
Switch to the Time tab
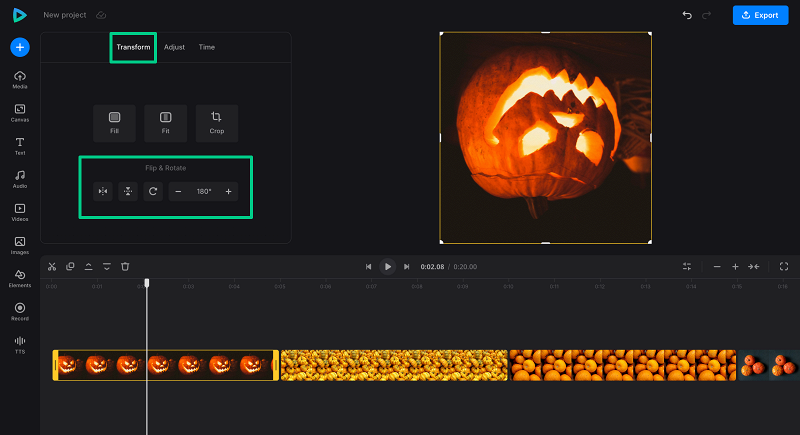click(x=206, y=47)
